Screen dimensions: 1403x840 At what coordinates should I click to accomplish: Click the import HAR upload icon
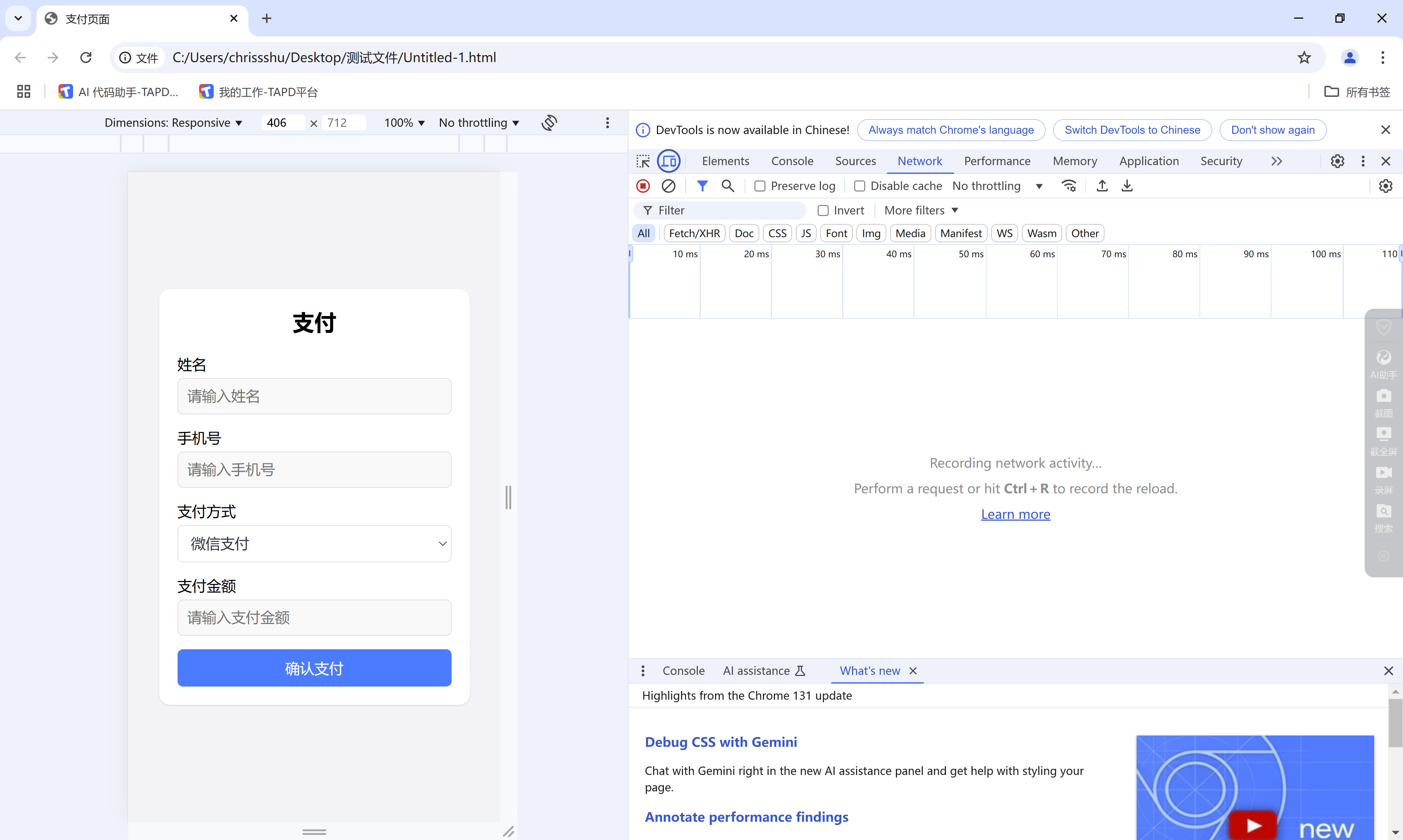coord(1102,186)
